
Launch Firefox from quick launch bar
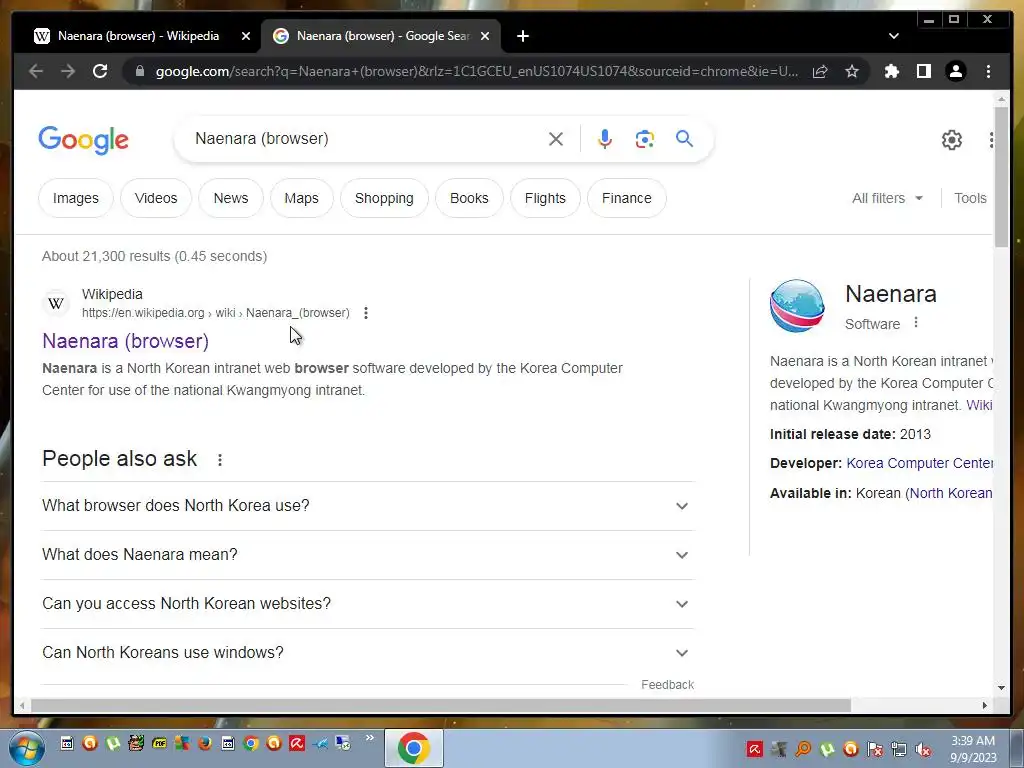[204, 743]
